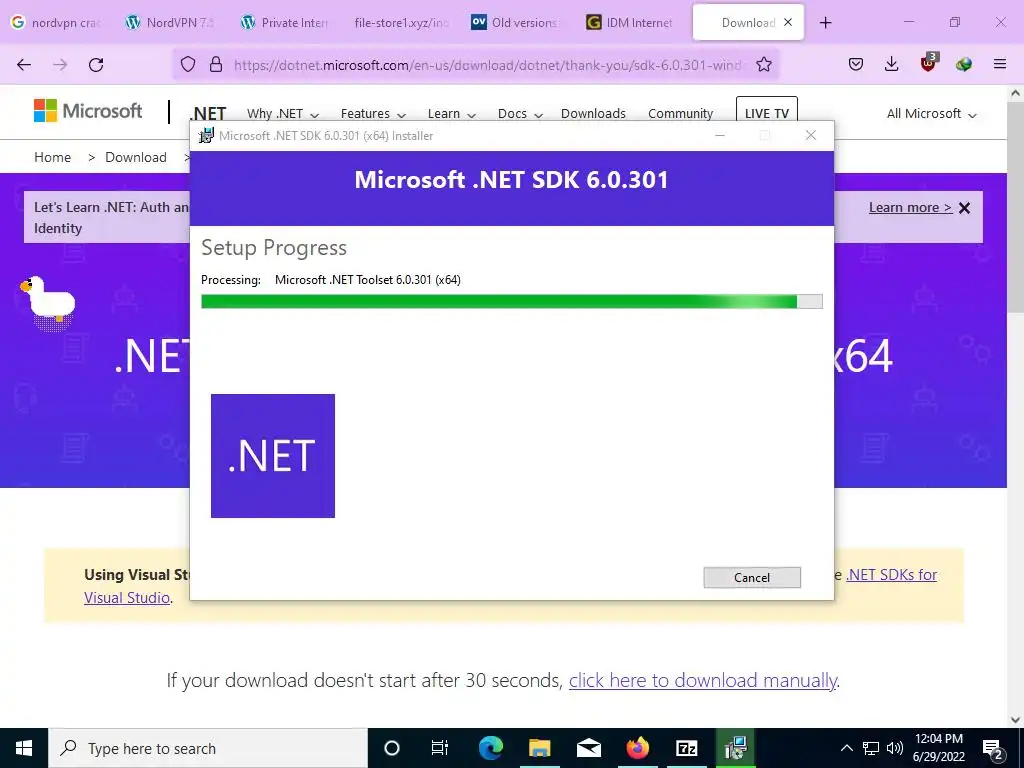Open the network status tray icon

tap(871, 748)
